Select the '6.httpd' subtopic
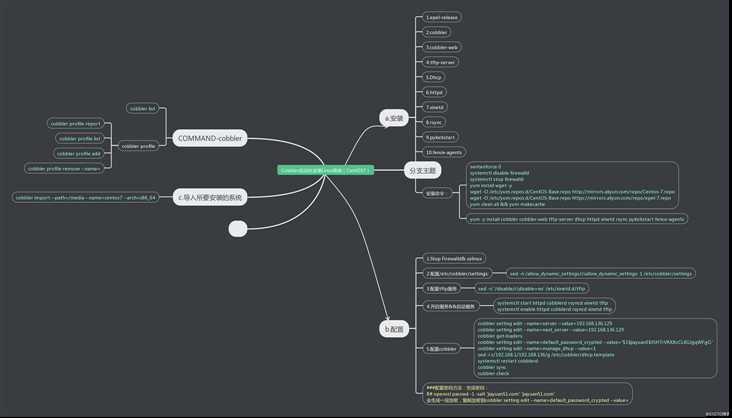This screenshot has height=418, width=732. coord(434,92)
